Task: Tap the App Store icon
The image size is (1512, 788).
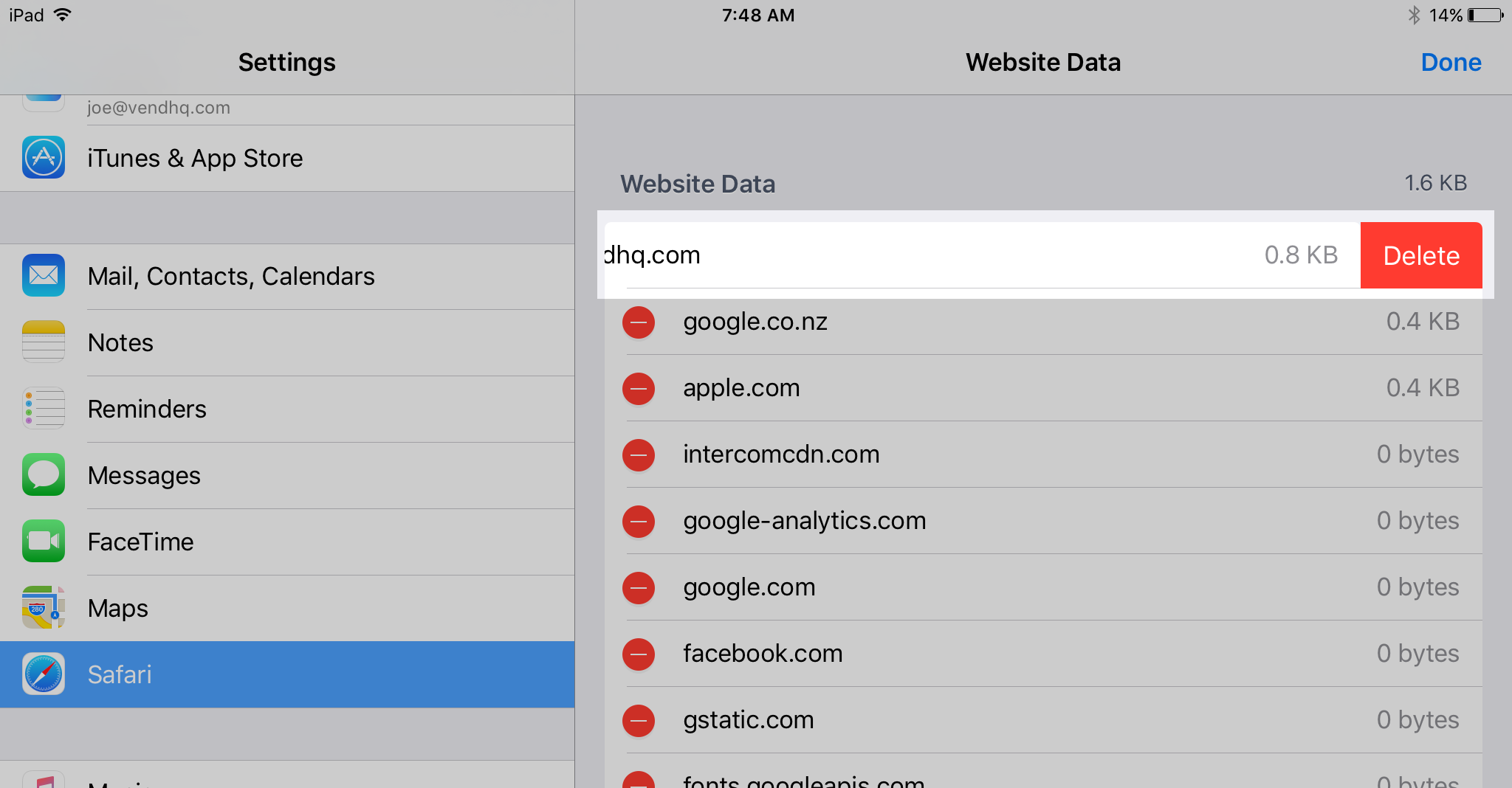Action: click(x=44, y=157)
